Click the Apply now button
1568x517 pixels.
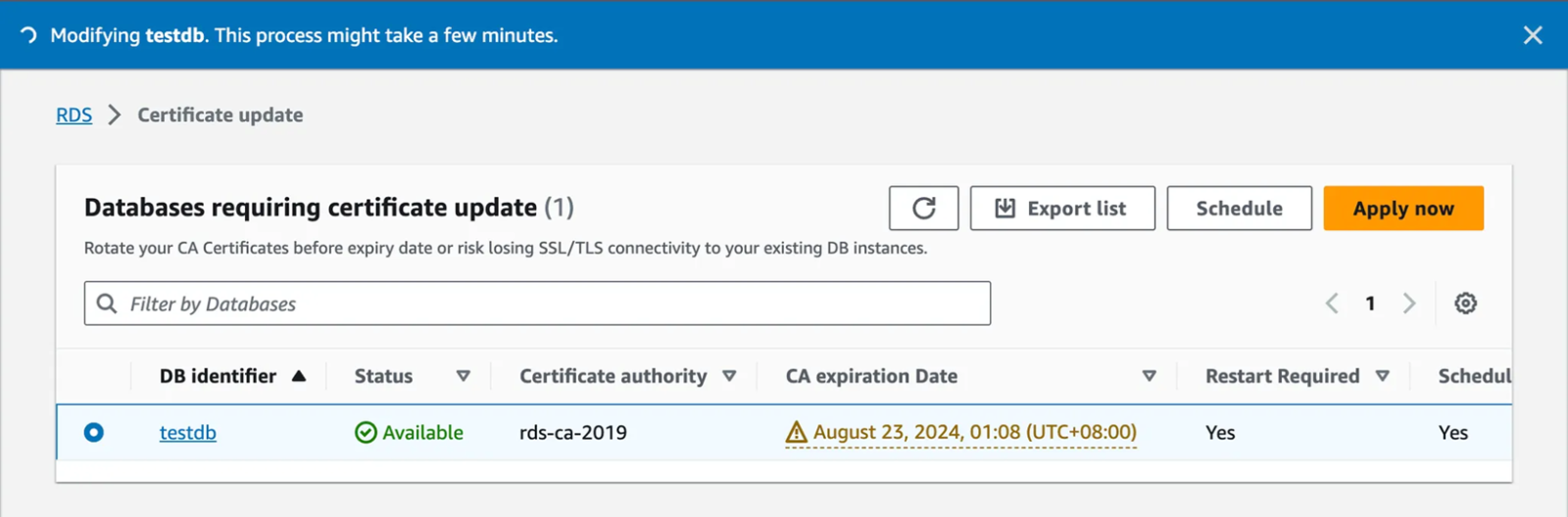click(1402, 209)
